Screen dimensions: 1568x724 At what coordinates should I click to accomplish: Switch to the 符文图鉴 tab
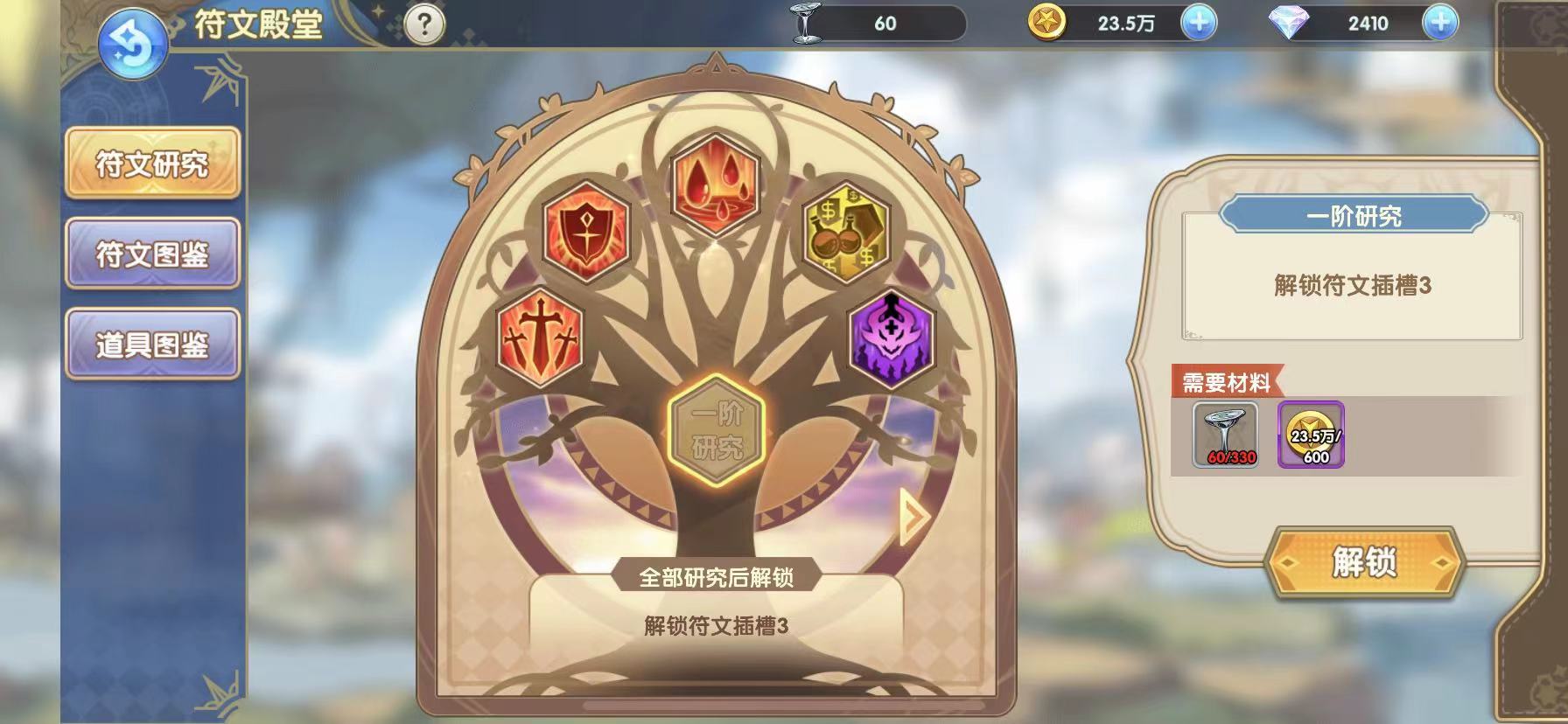click(152, 254)
